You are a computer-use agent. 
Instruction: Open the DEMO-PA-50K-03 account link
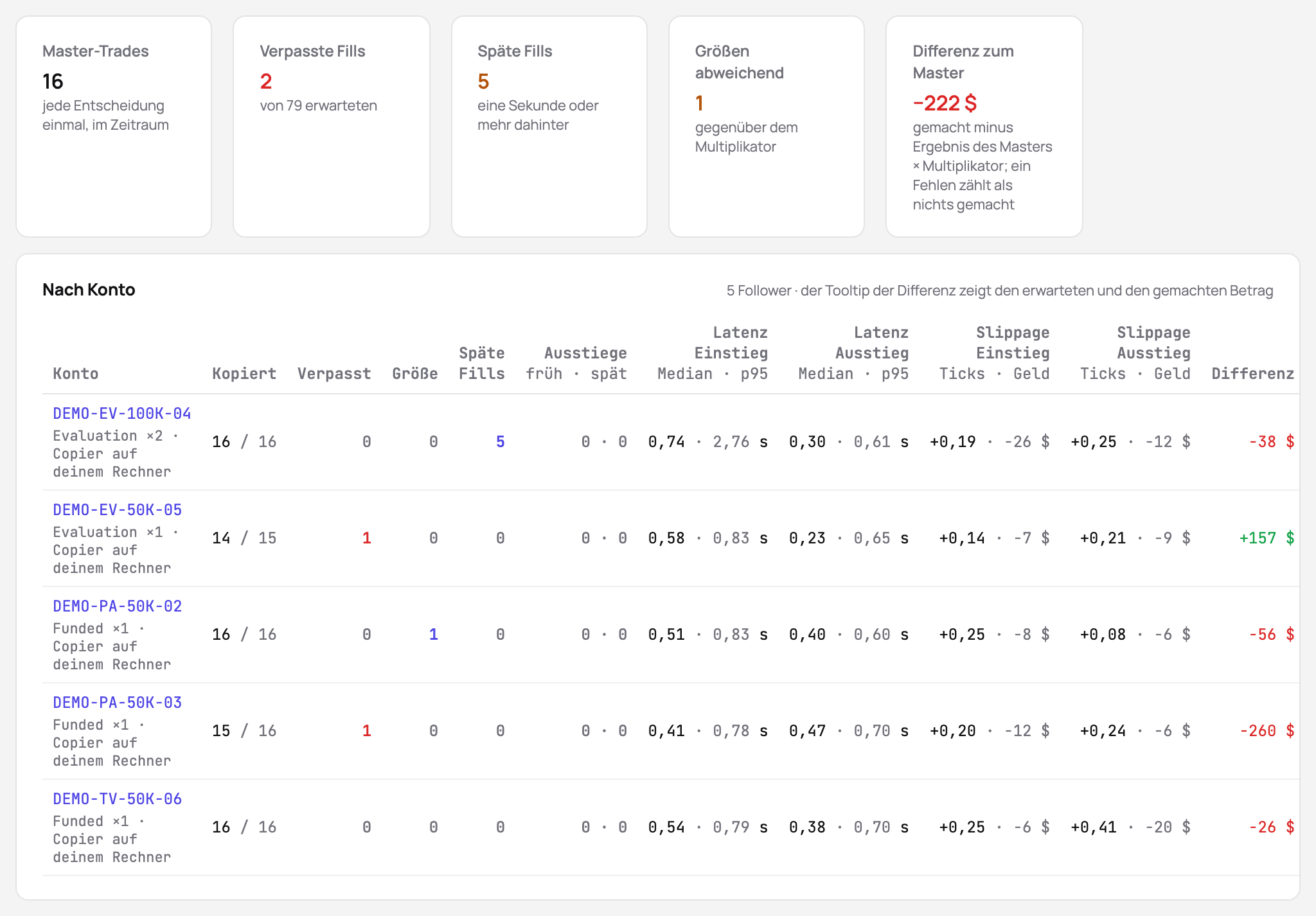tap(118, 703)
